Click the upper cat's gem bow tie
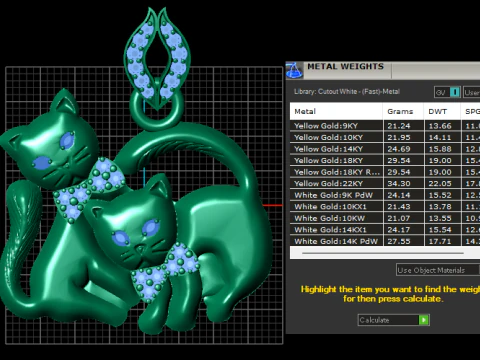The height and width of the screenshot is (360, 480). (89, 189)
